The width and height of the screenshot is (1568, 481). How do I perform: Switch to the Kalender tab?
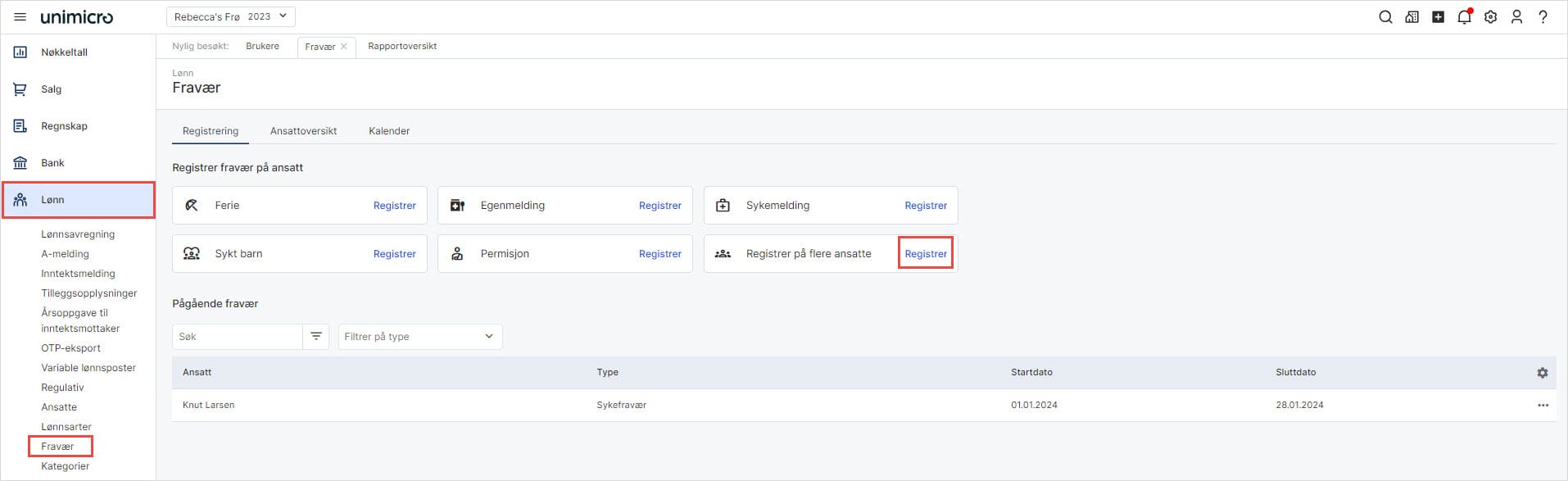(389, 131)
